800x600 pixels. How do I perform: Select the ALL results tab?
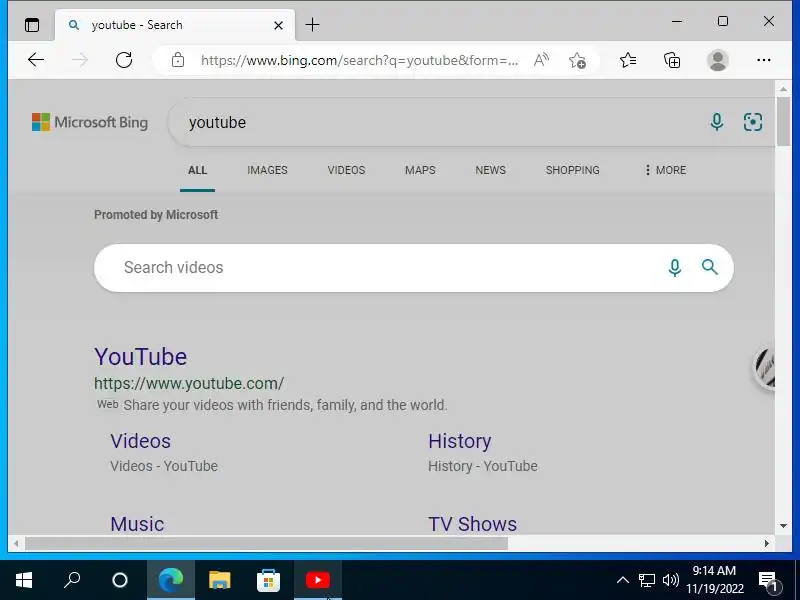(197, 170)
